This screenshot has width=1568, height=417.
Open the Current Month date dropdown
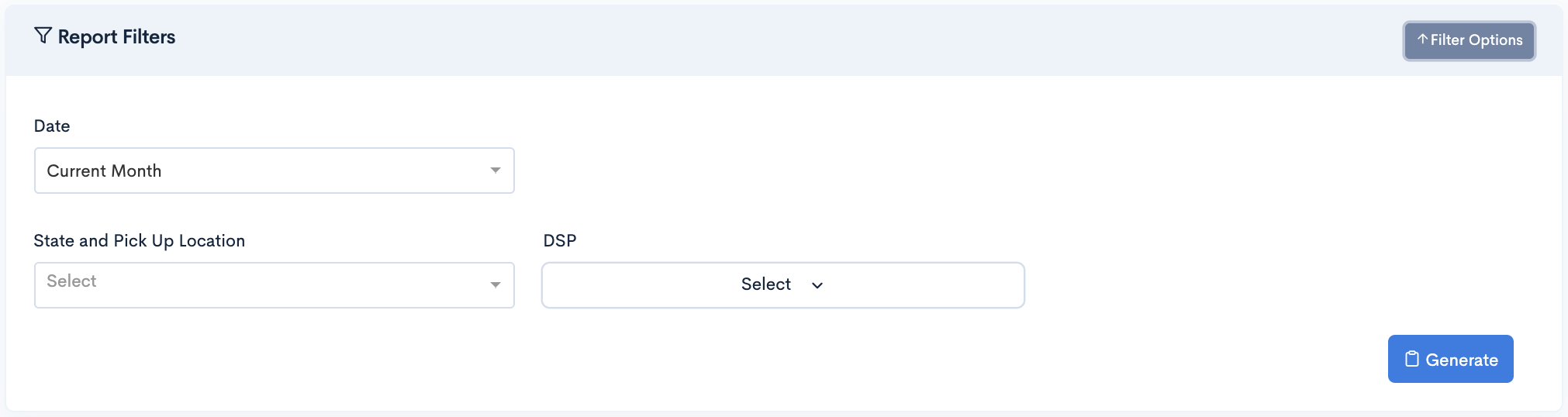[275, 171]
